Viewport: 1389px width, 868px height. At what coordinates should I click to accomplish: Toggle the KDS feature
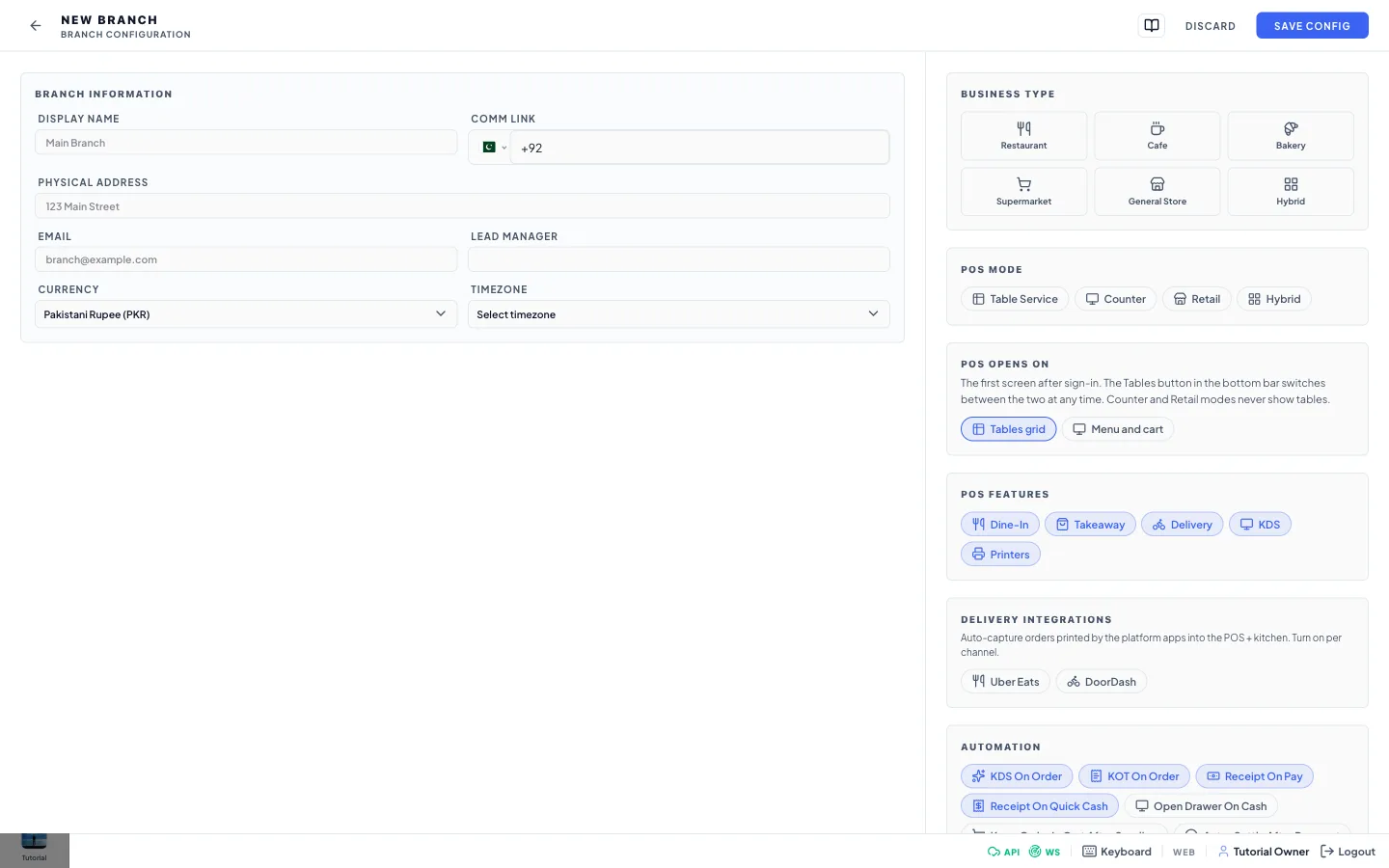point(1260,525)
